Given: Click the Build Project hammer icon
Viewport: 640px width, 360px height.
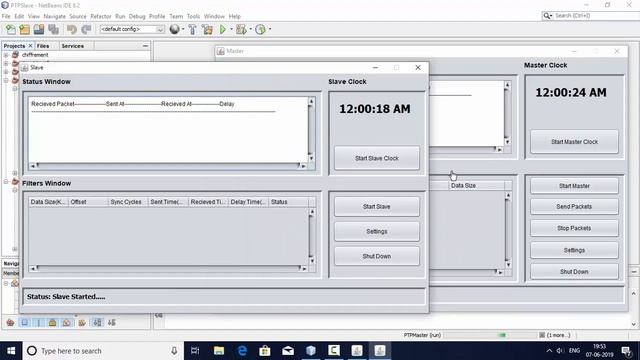Looking at the screenshot, I should click(192, 29).
